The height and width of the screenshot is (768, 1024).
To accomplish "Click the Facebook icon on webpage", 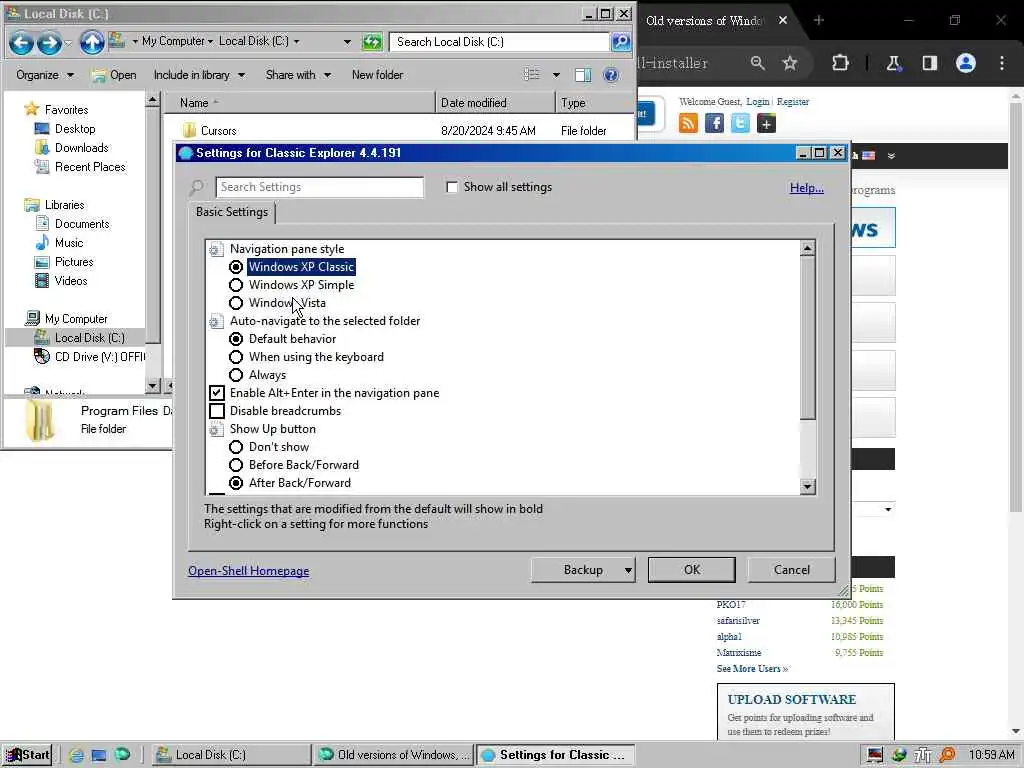I will [714, 123].
